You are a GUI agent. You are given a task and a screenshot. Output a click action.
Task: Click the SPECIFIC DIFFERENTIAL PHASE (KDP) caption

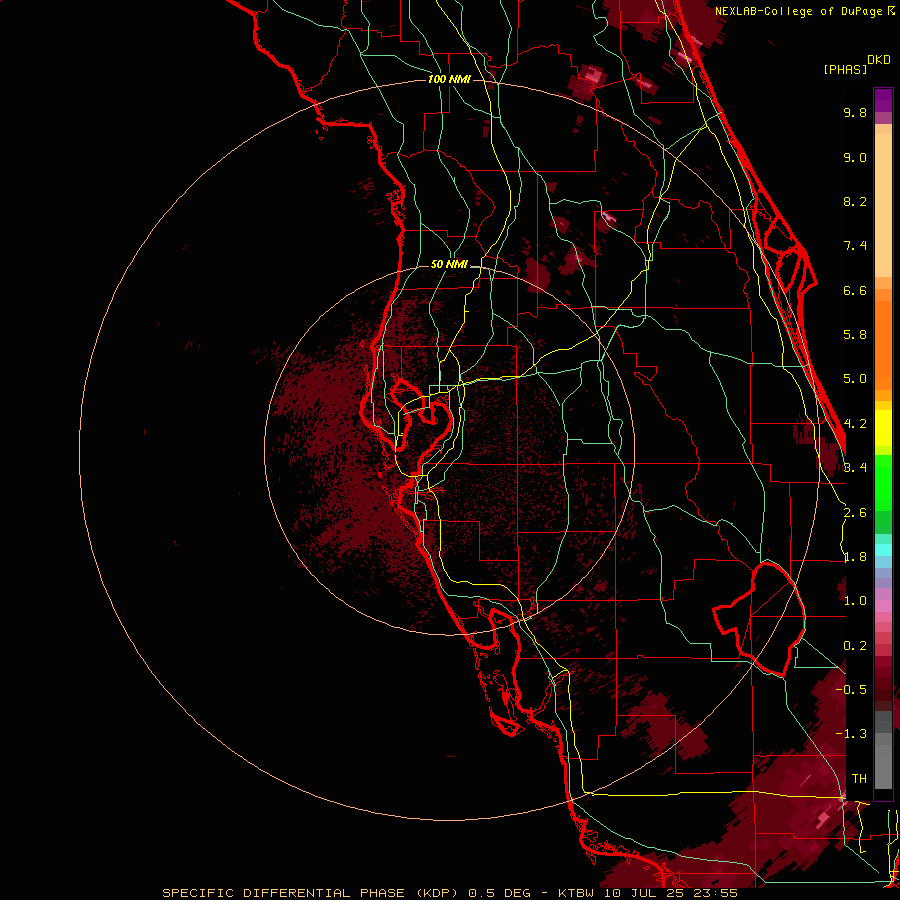click(x=310, y=893)
